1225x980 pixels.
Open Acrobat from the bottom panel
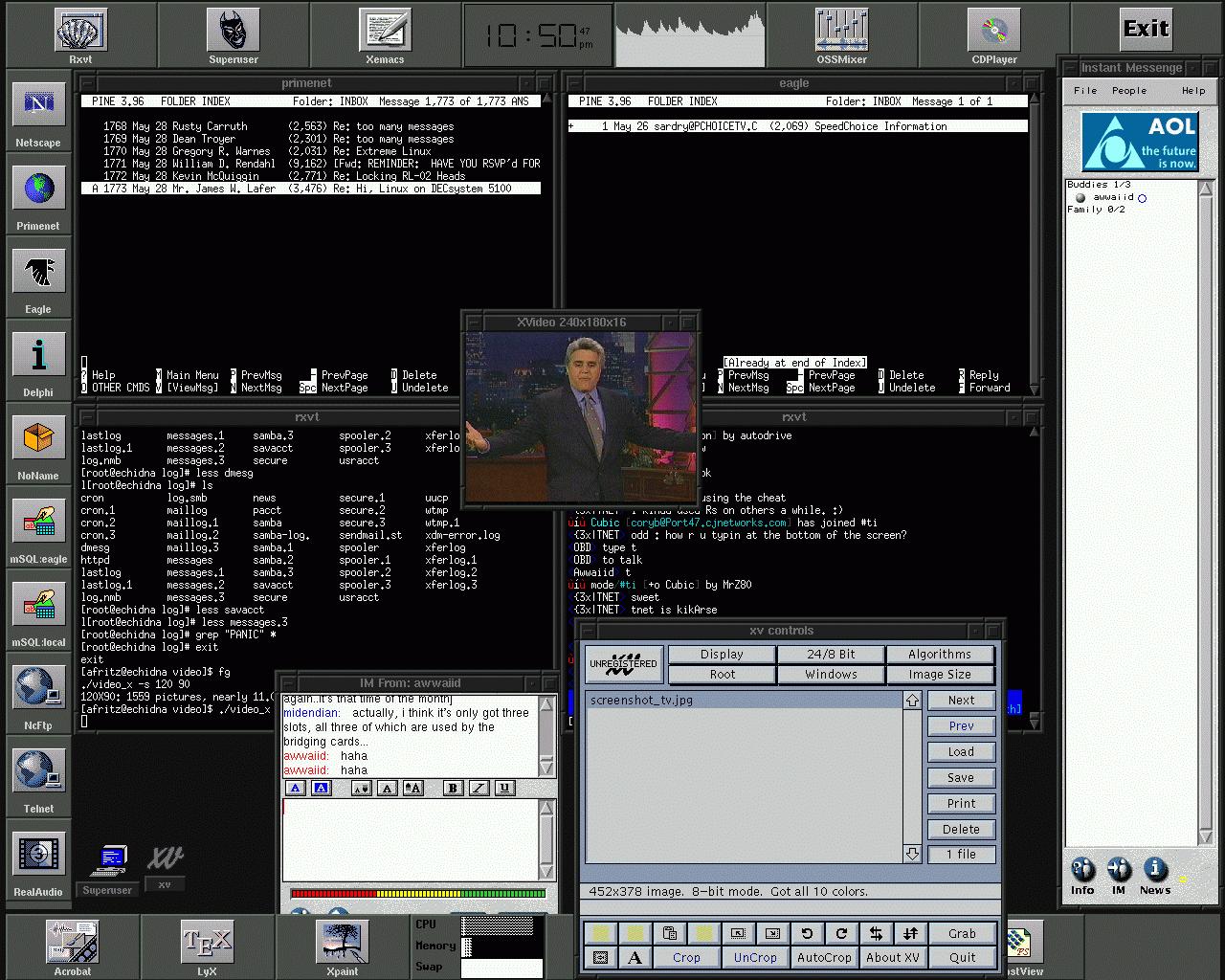coord(73,942)
